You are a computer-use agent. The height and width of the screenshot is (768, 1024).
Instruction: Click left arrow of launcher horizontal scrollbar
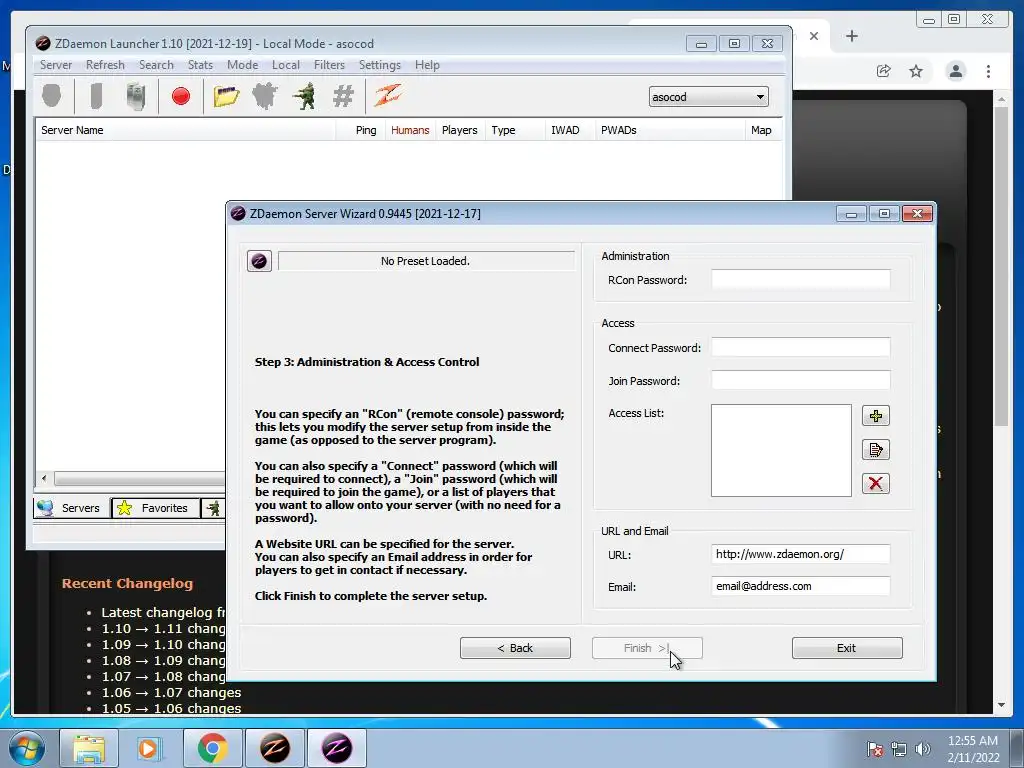click(44, 479)
